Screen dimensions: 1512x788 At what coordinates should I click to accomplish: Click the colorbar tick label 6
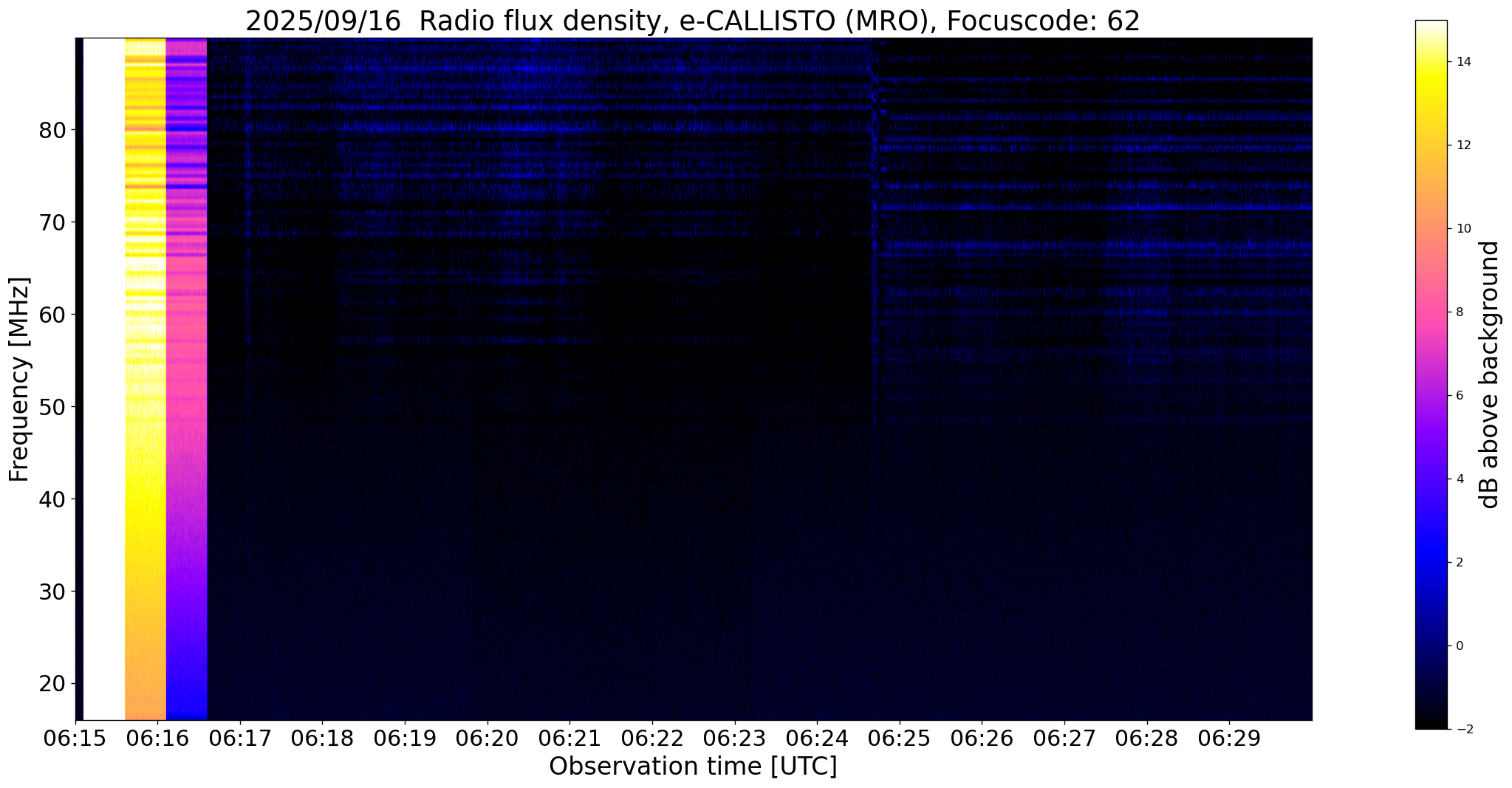1459,396
